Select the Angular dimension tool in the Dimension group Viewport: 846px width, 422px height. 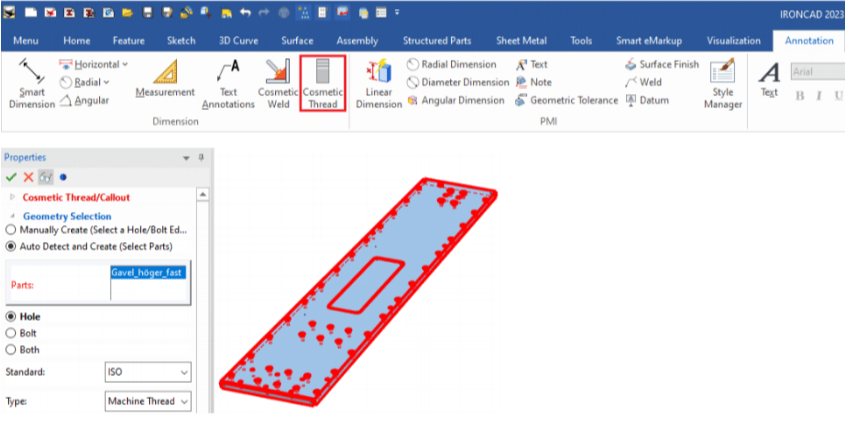[84, 100]
